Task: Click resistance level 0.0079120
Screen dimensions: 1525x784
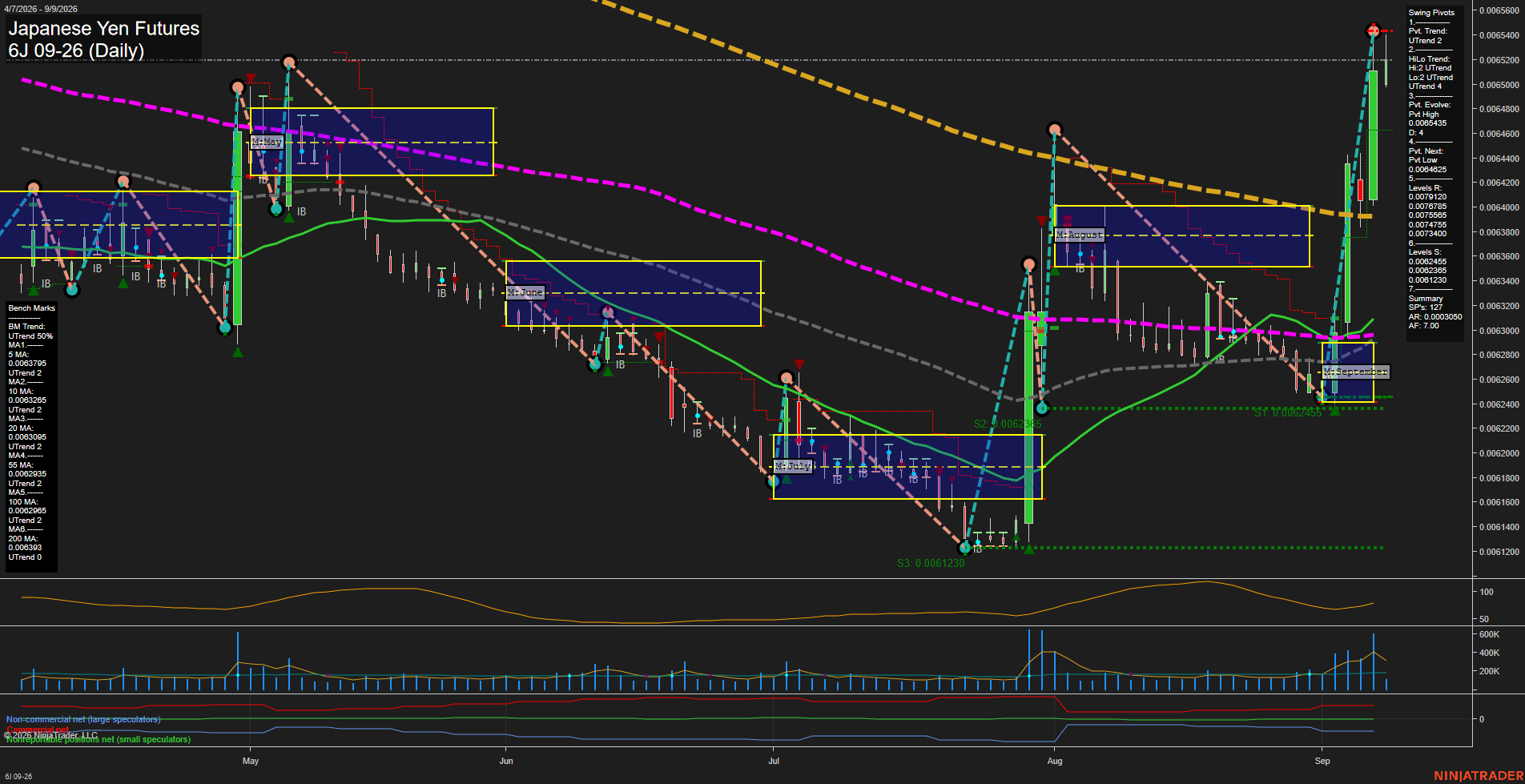Action: [1428, 197]
